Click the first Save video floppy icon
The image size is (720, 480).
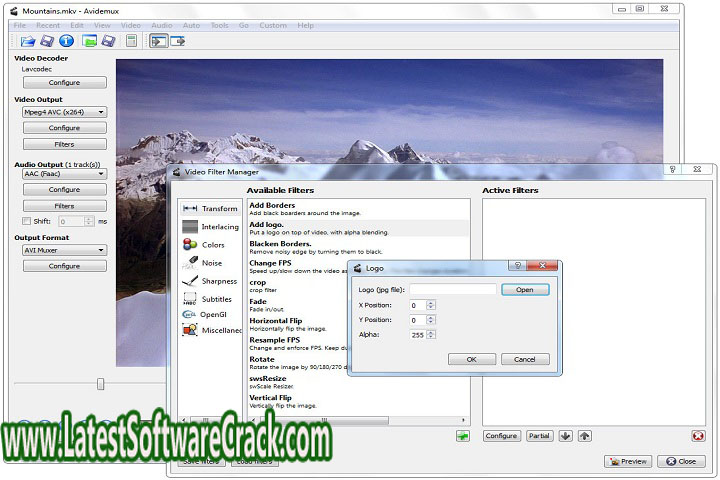pos(47,41)
